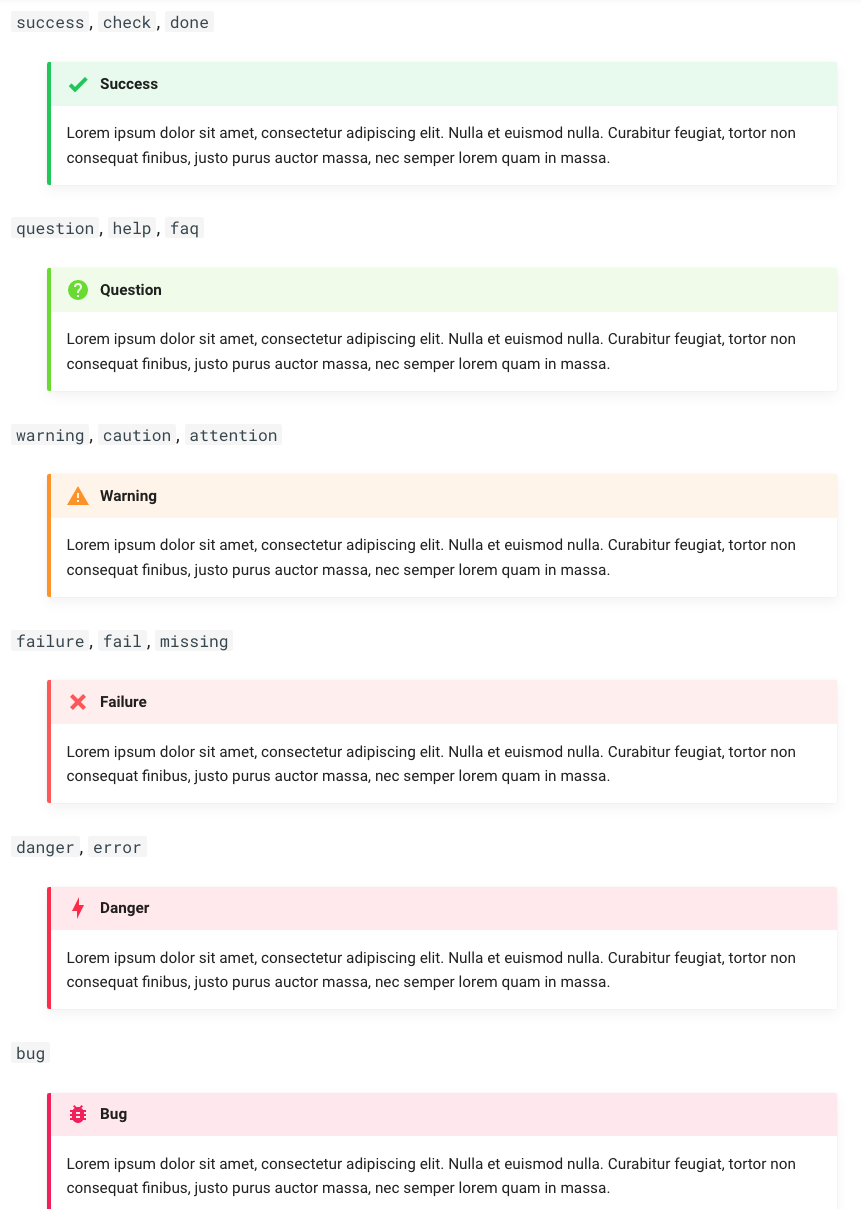This screenshot has width=861, height=1209.
Task: Click the Danger lightning bolt icon
Action: point(78,908)
